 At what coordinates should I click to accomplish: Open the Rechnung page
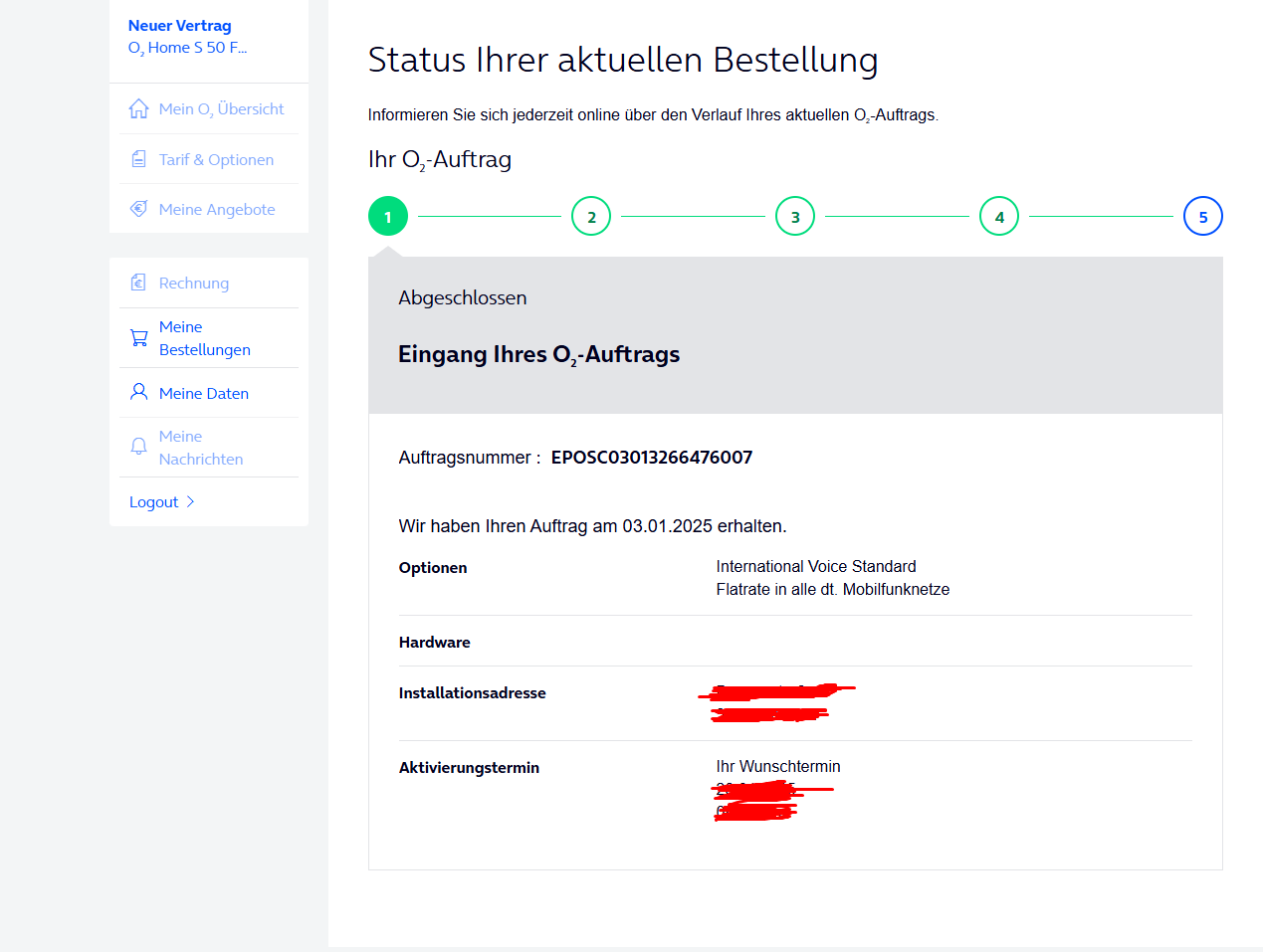194,283
